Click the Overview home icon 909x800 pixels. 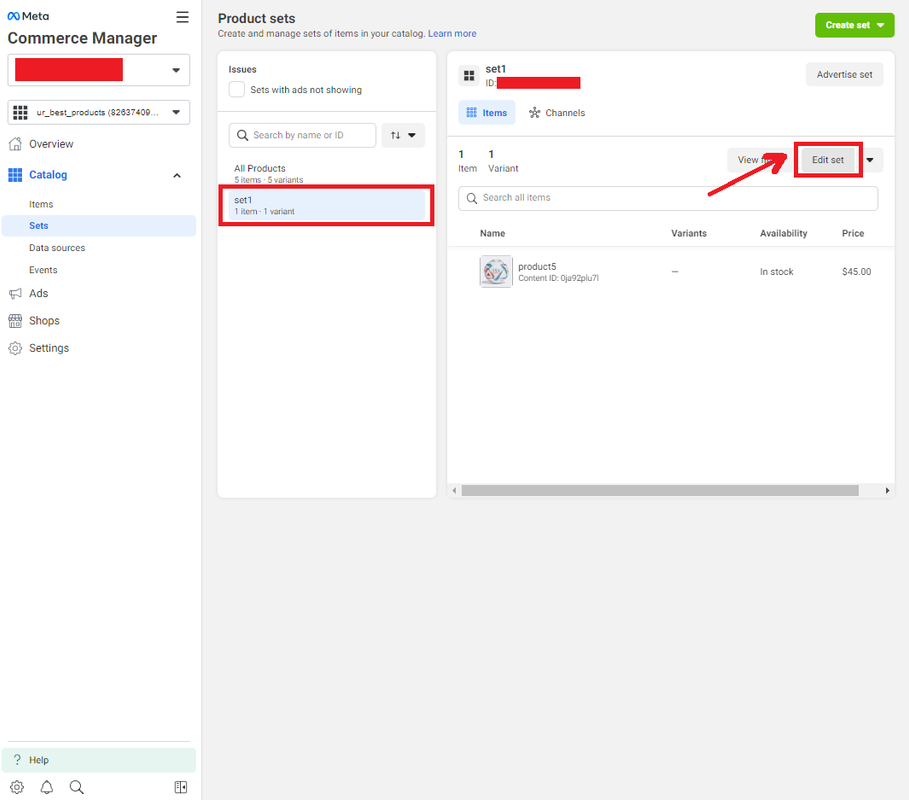tap(15, 144)
